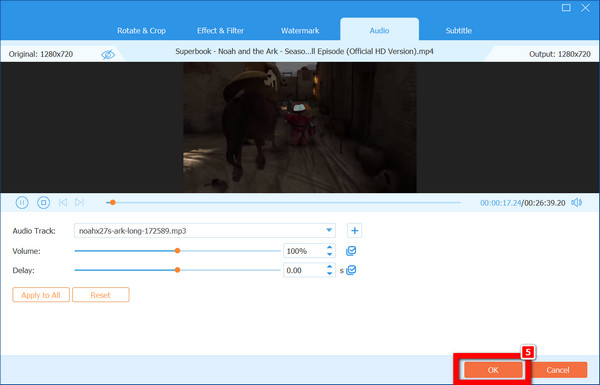The height and width of the screenshot is (385, 600).
Task: Open the Watermark tab
Action: [300, 31]
